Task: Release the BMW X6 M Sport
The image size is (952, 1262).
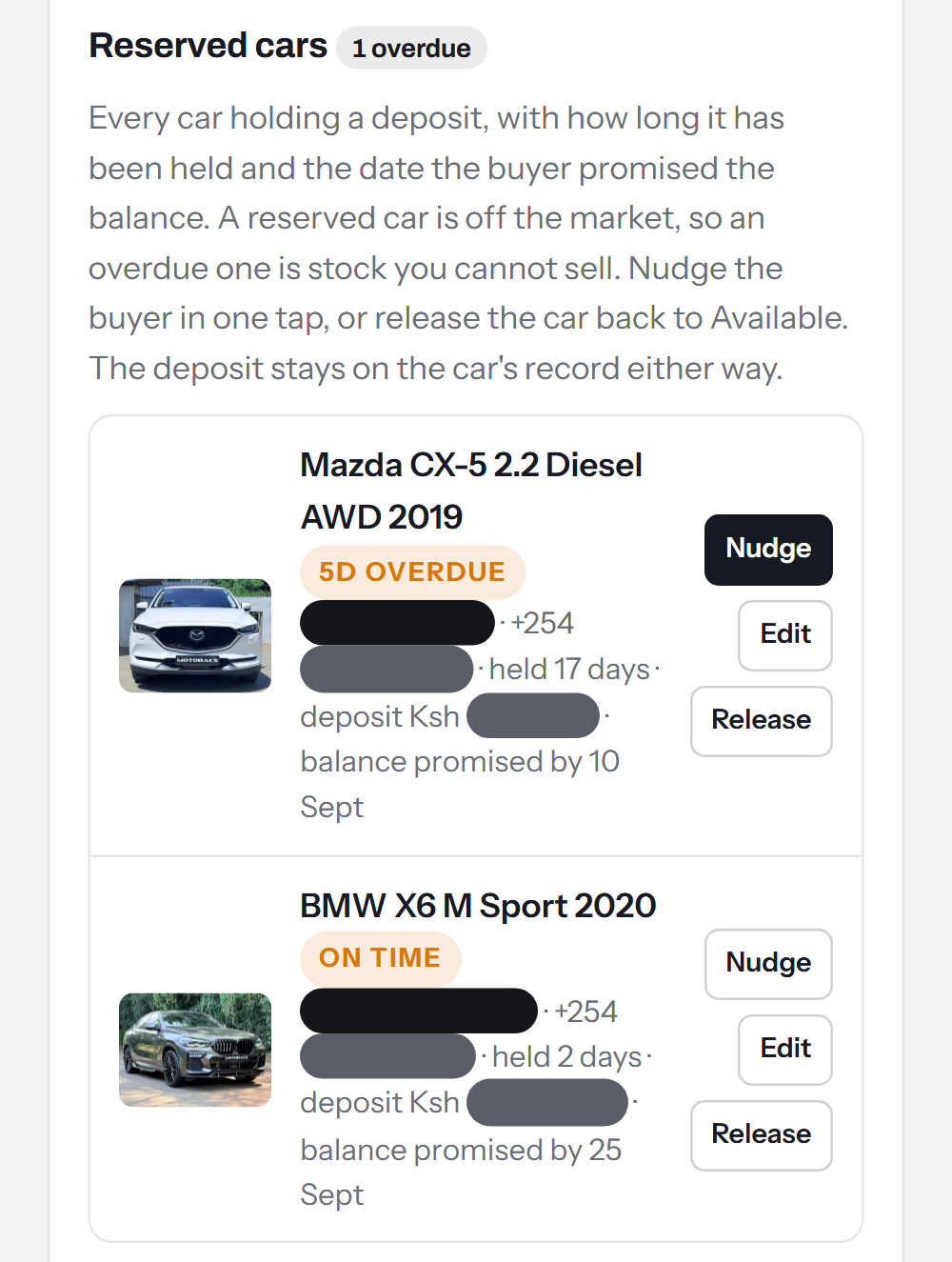Action: (x=762, y=1135)
